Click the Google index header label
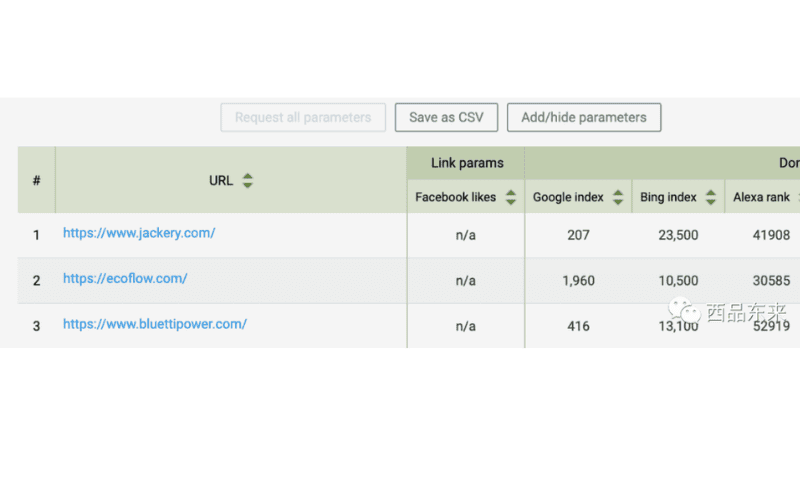The width and height of the screenshot is (800, 500). coord(568,197)
